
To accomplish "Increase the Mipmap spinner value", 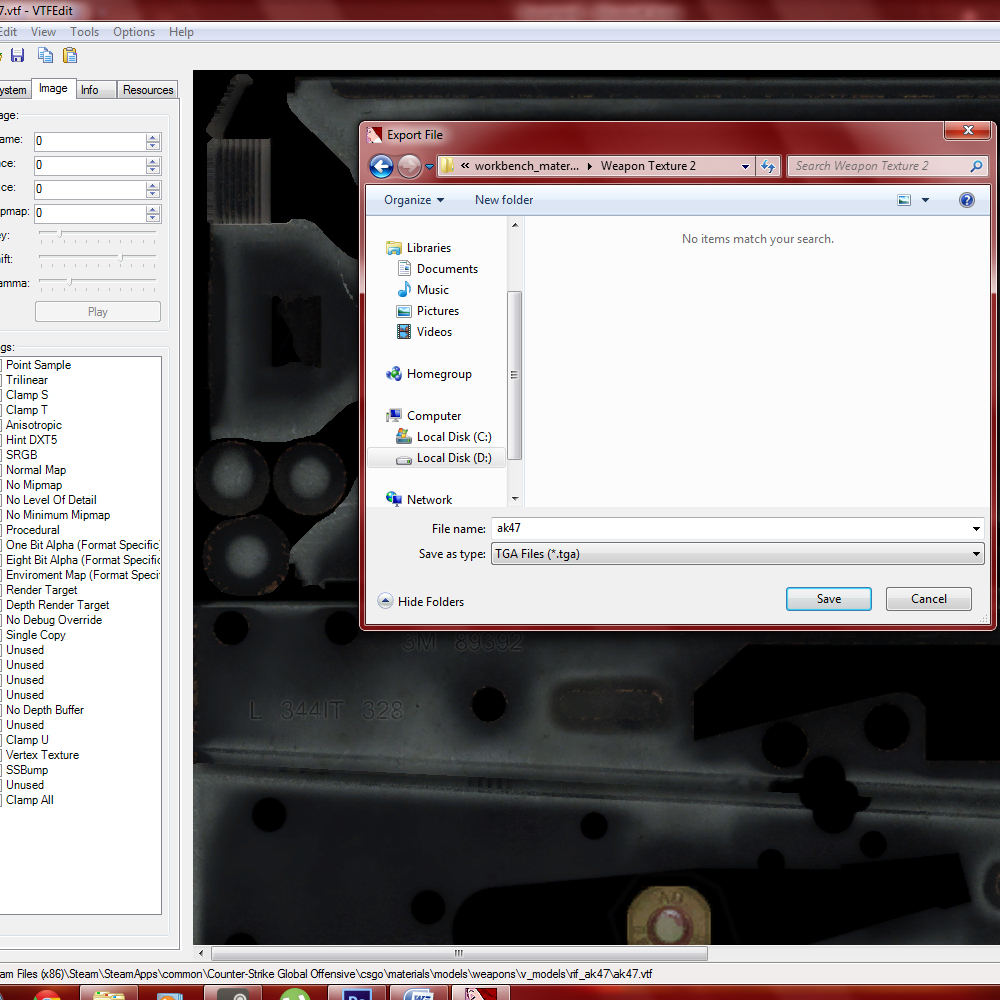I will click(152, 209).
